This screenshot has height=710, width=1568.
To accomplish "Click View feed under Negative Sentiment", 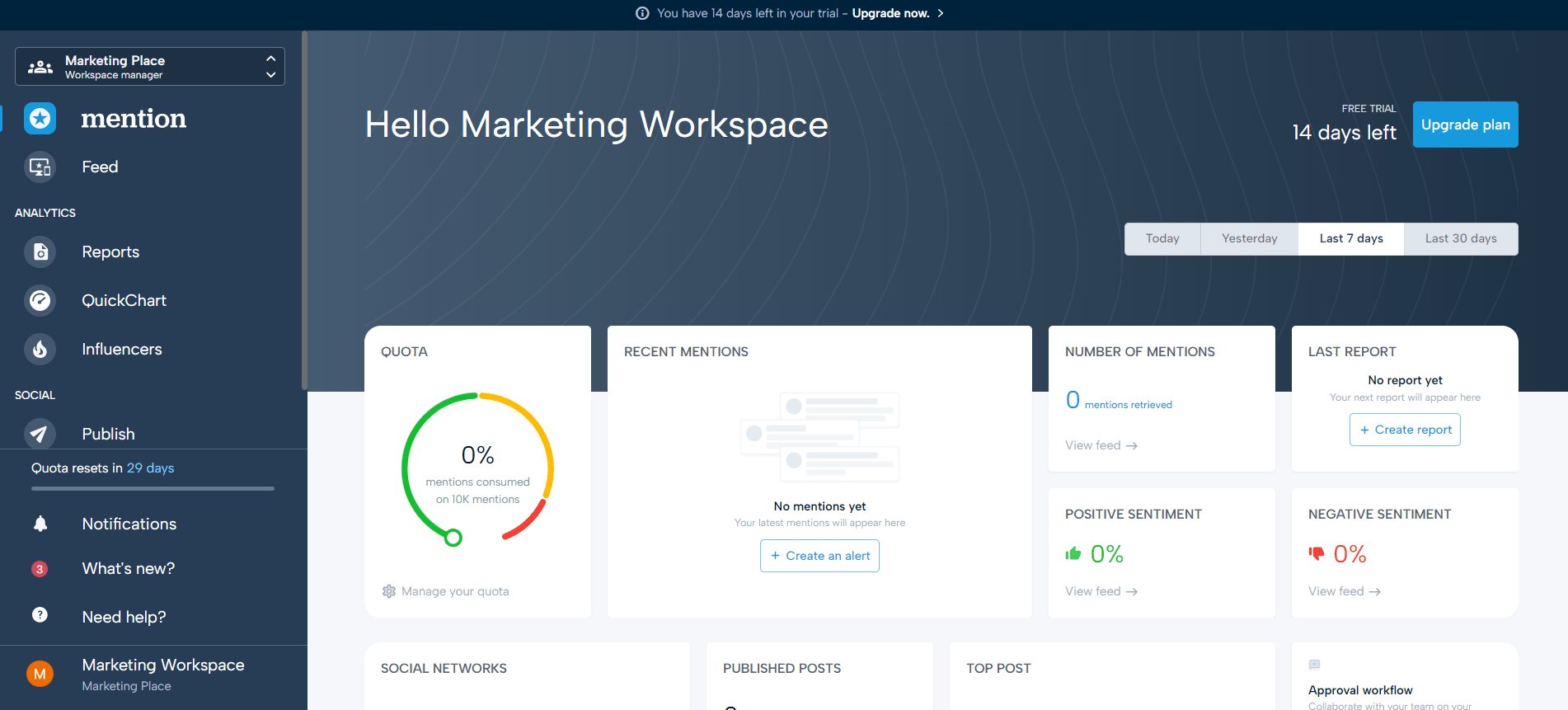I will click(1345, 591).
